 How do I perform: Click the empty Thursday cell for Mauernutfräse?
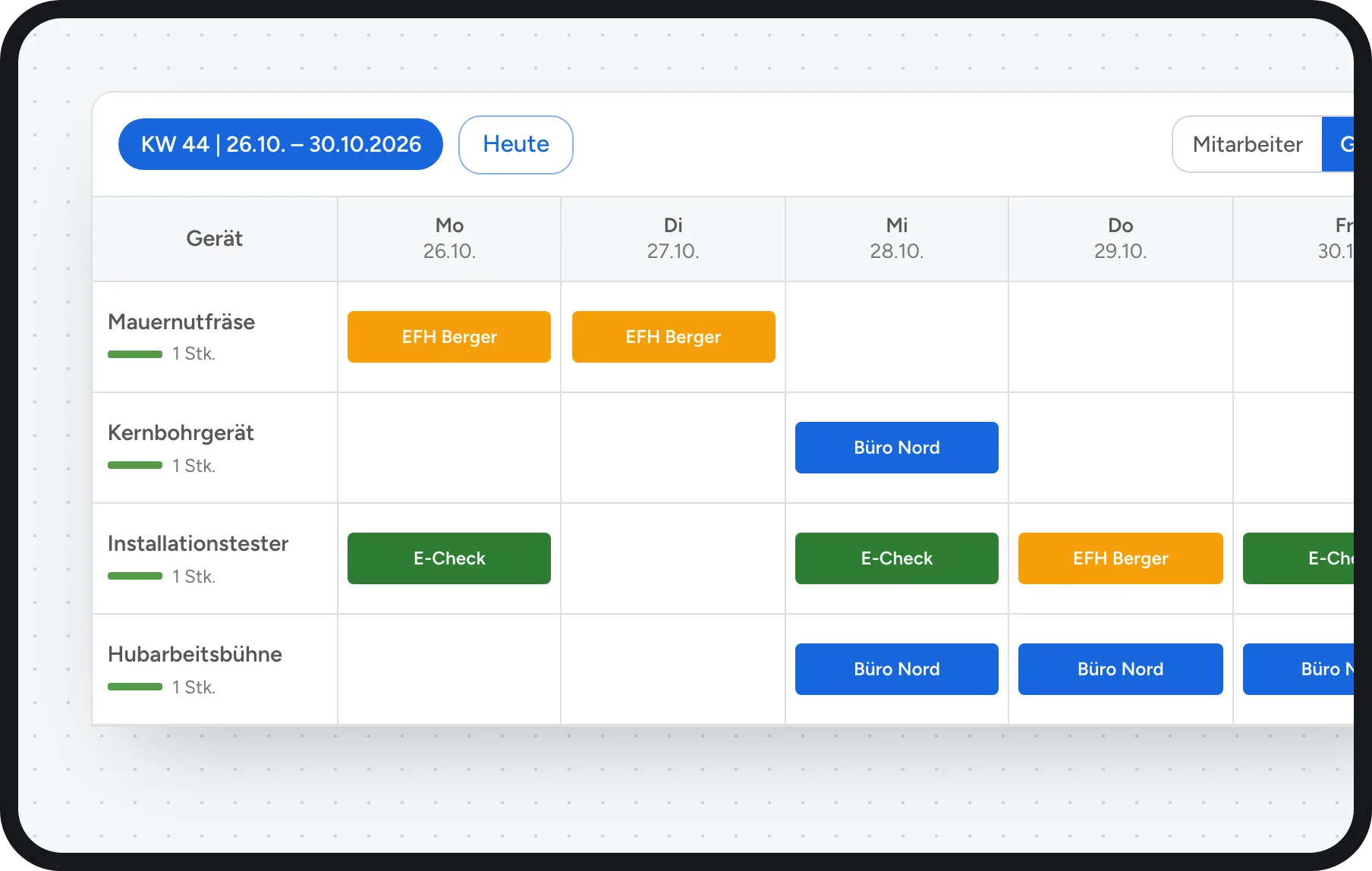pos(1121,337)
